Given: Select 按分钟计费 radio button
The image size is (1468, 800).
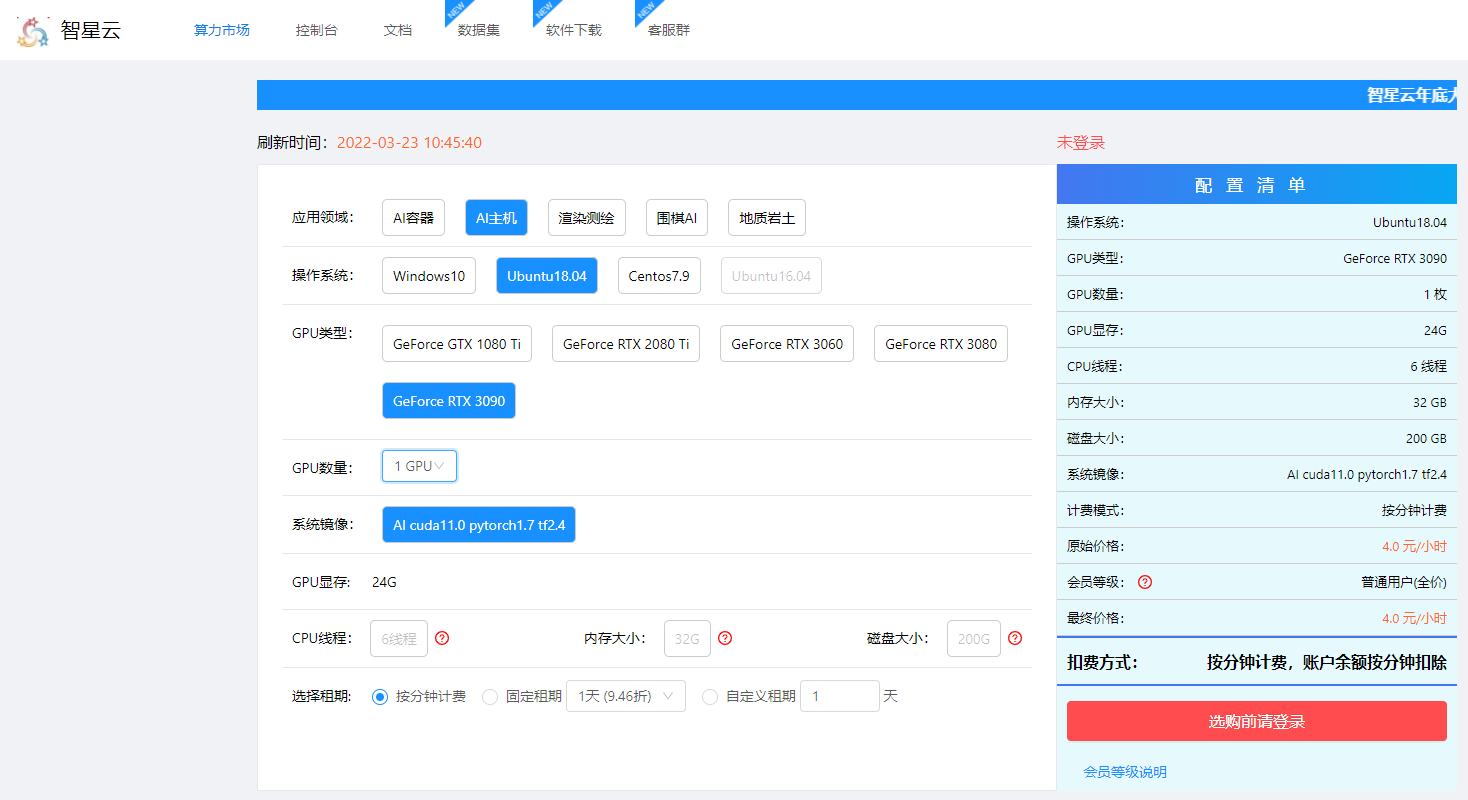Looking at the screenshot, I should (x=380, y=697).
